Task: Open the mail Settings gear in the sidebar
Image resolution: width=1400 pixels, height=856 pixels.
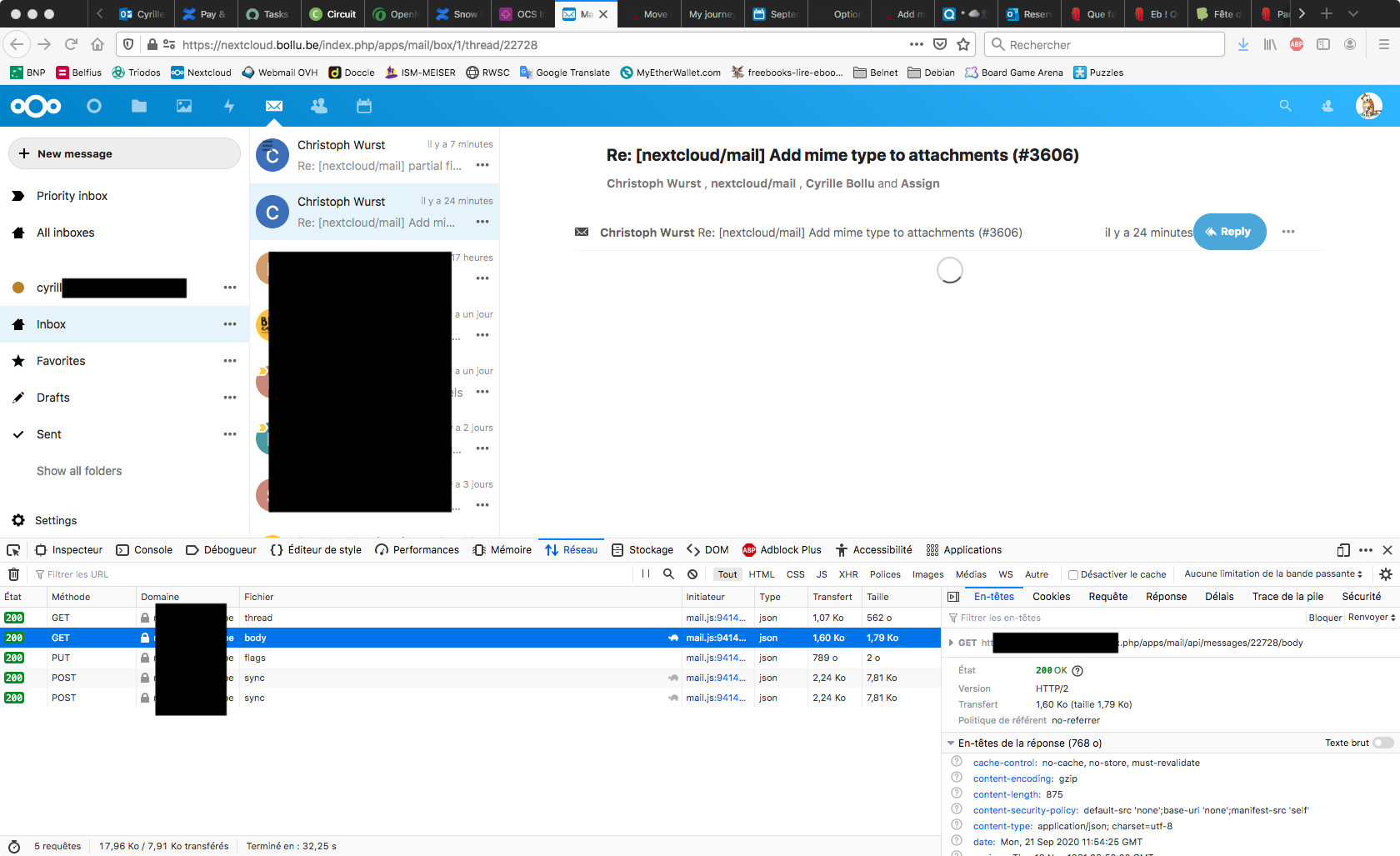Action: (x=18, y=519)
